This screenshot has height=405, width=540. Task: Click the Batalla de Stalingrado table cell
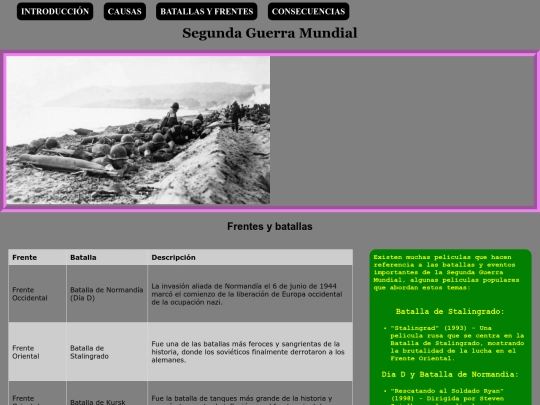pos(107,352)
